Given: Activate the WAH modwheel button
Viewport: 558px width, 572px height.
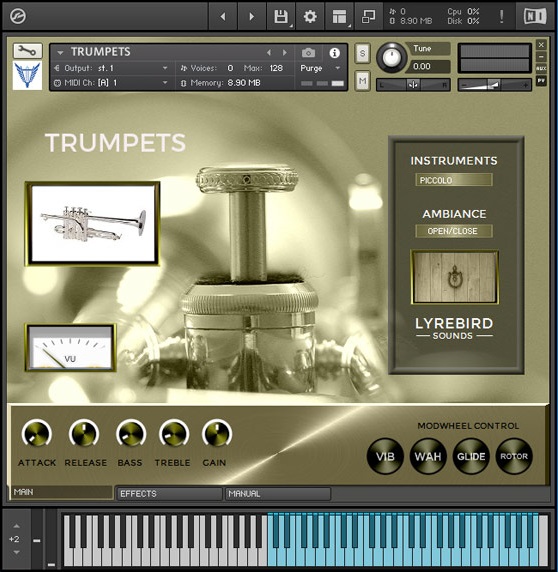Looking at the screenshot, I should [428, 456].
